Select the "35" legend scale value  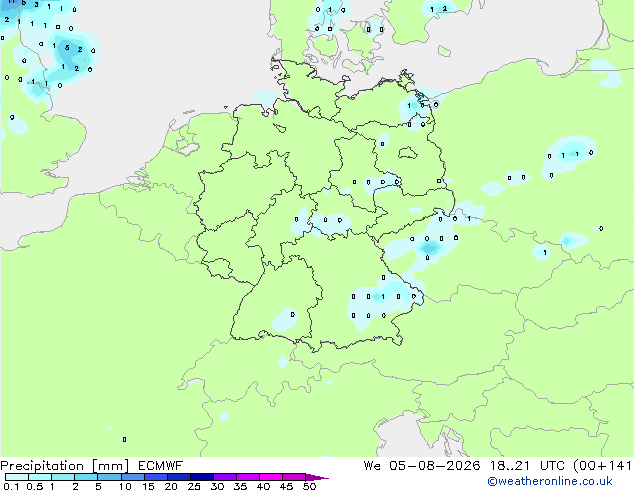point(240,486)
